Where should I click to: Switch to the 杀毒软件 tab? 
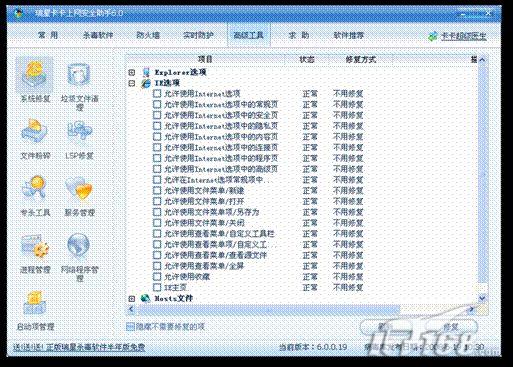pyautogui.click(x=98, y=35)
